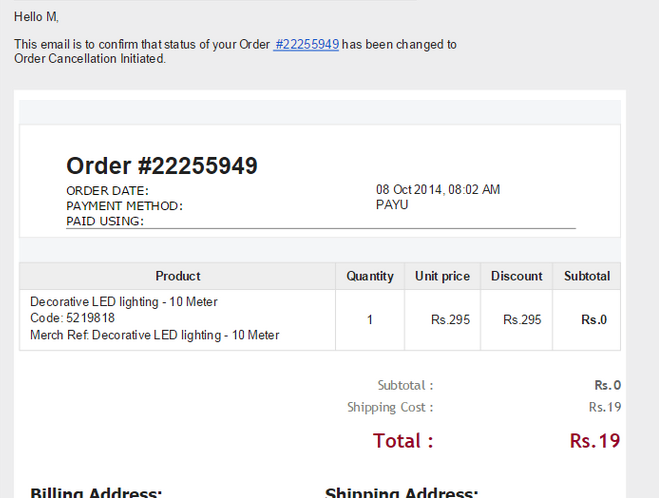Click the Quantity column header

(370, 276)
